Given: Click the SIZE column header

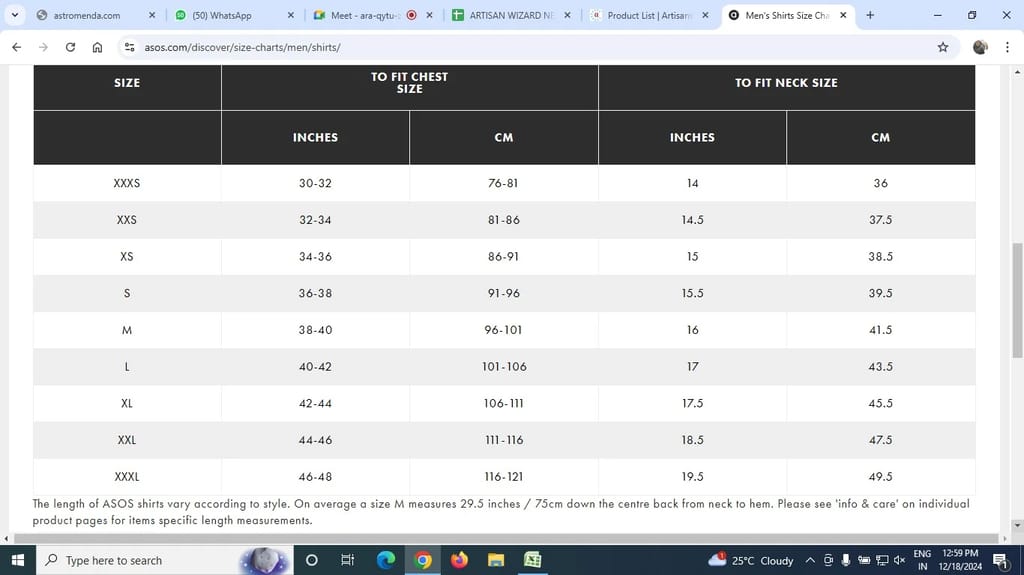Looking at the screenshot, I should (x=127, y=83).
